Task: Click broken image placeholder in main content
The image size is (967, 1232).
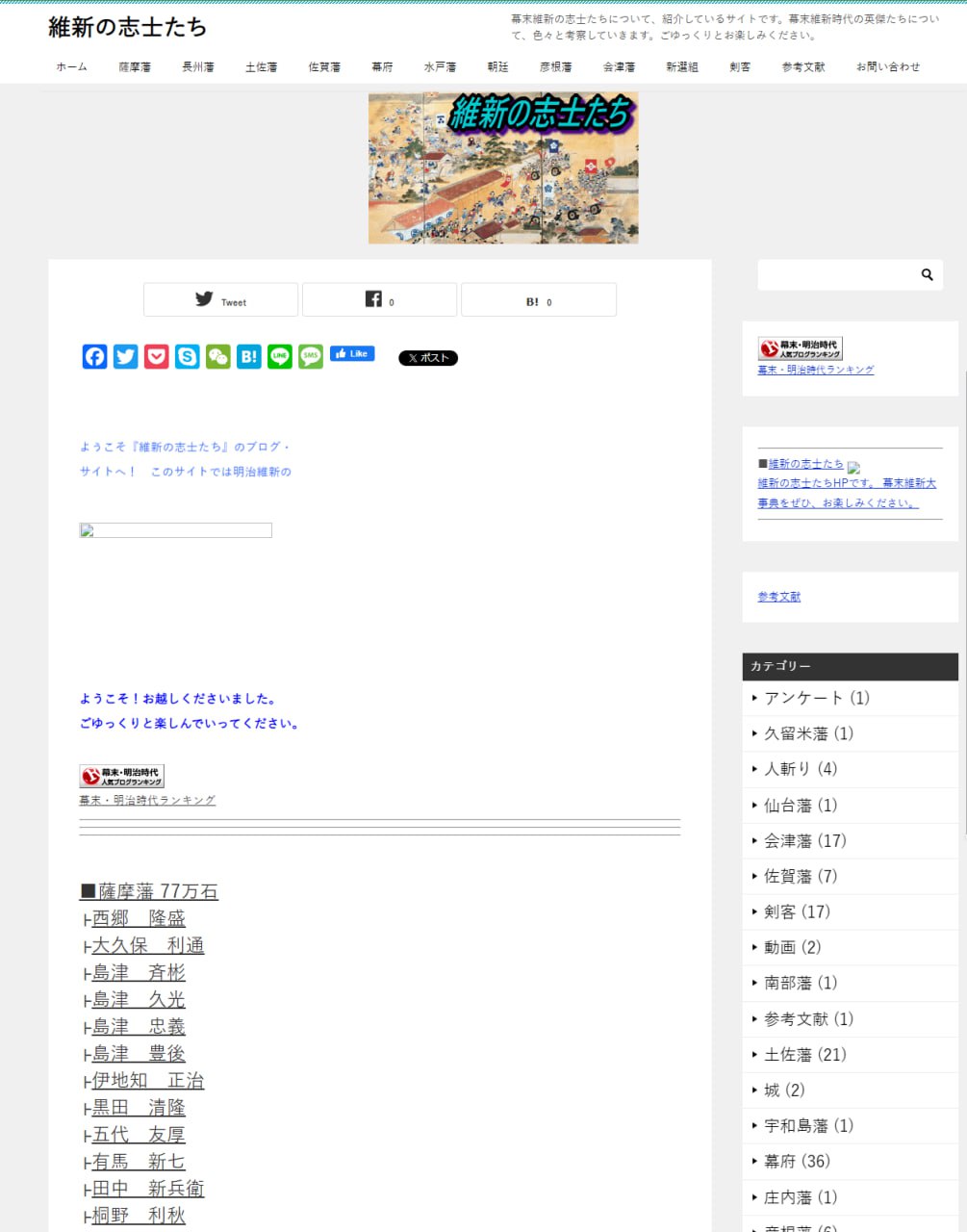Action: tap(175, 530)
